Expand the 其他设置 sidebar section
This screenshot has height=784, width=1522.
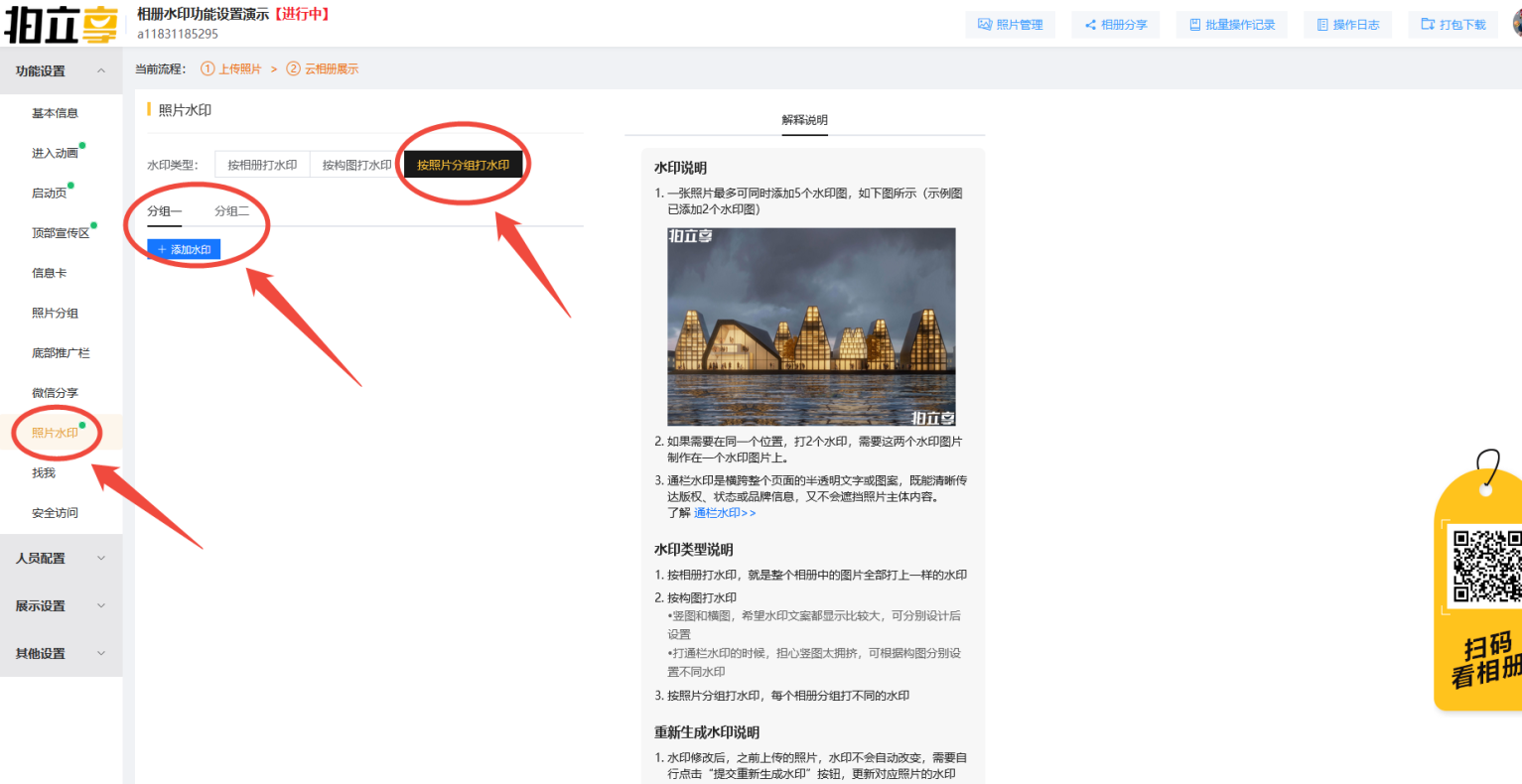click(x=61, y=654)
